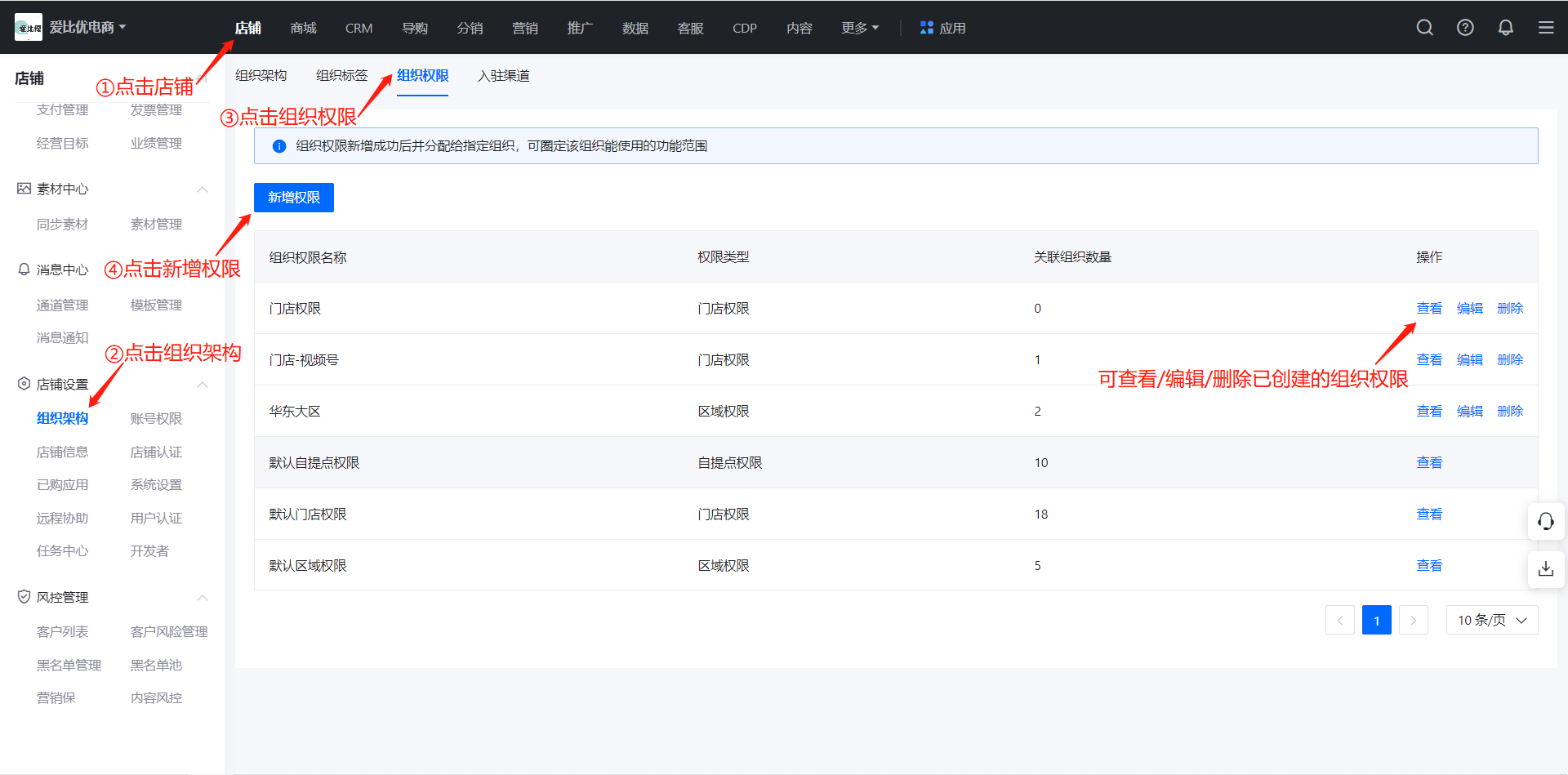Open the 内容 top menu
1568x775 pixels.
tap(799, 28)
